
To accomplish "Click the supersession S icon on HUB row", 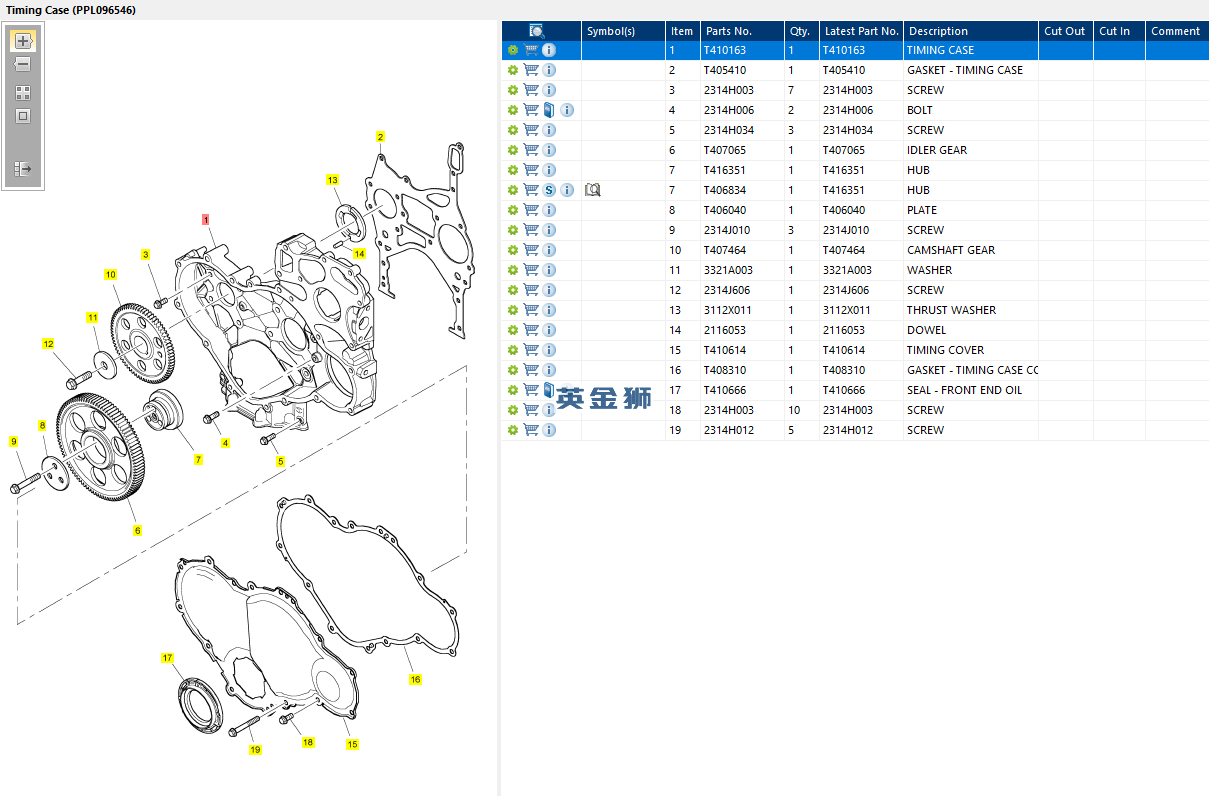I will pos(549,190).
